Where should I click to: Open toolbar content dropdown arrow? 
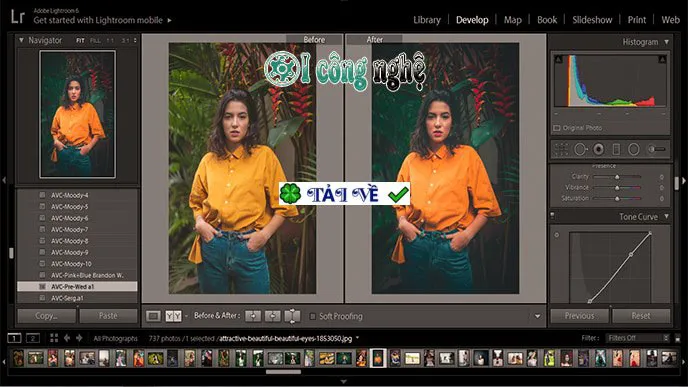coord(538,316)
